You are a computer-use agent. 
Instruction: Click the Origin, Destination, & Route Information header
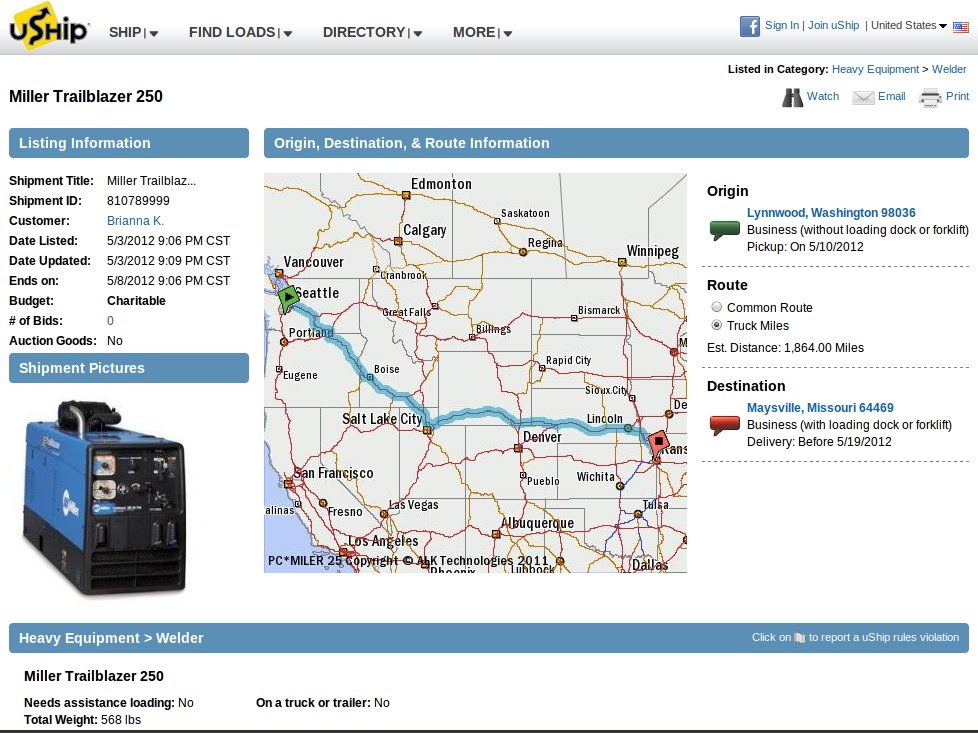click(616, 143)
